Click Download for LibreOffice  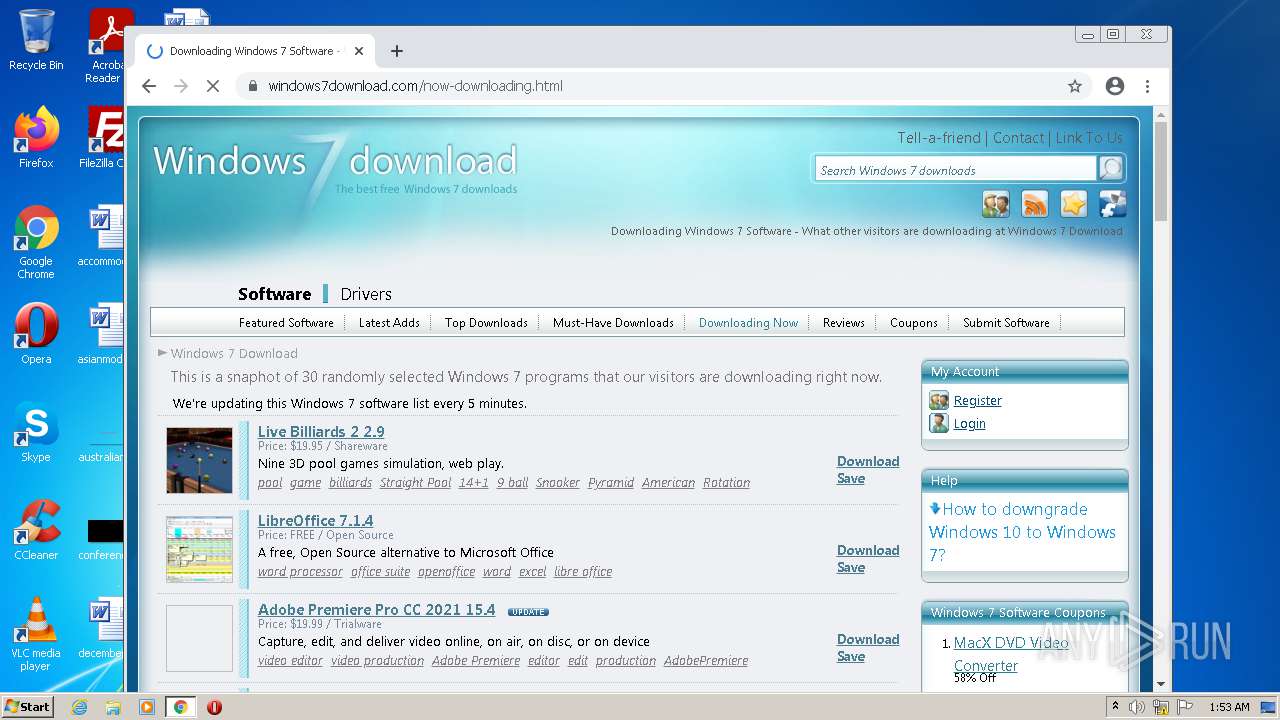pos(868,550)
